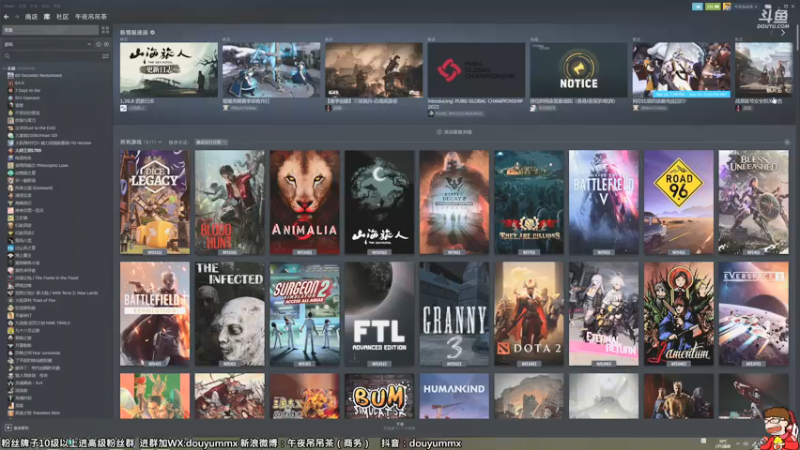
Task: Collapse the all-games section chevron icon
Action: pos(787,142)
